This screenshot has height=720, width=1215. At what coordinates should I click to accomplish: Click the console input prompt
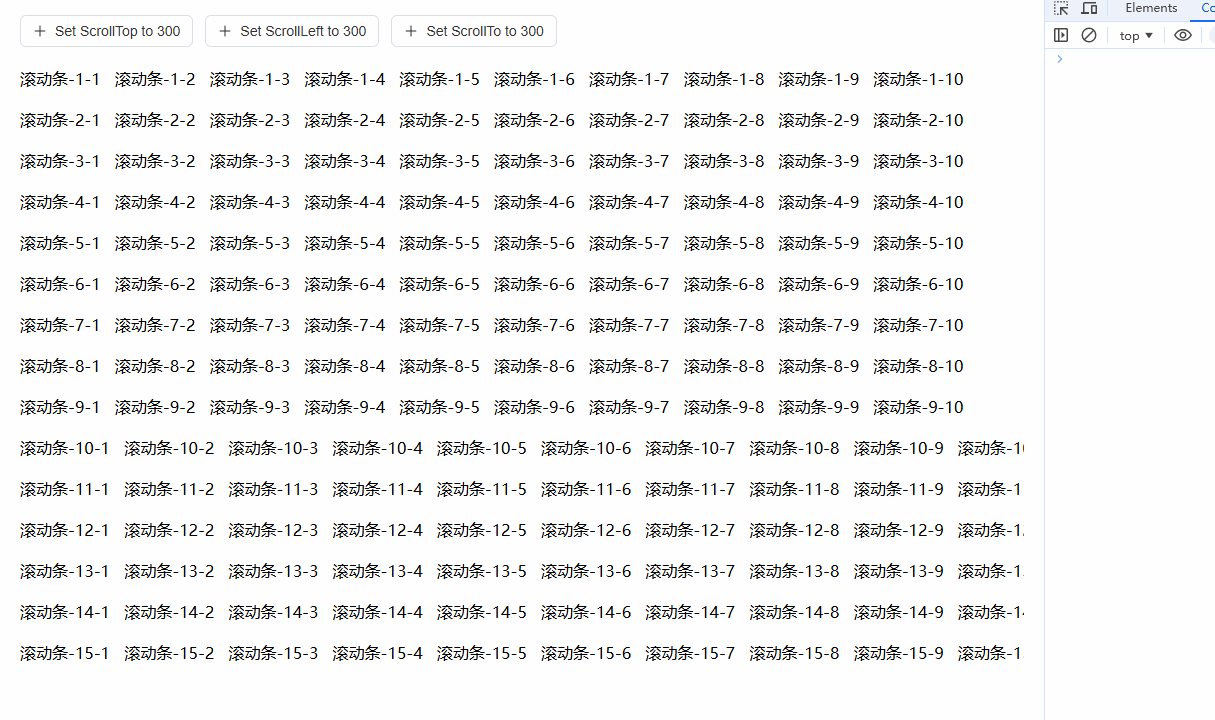1100,58
